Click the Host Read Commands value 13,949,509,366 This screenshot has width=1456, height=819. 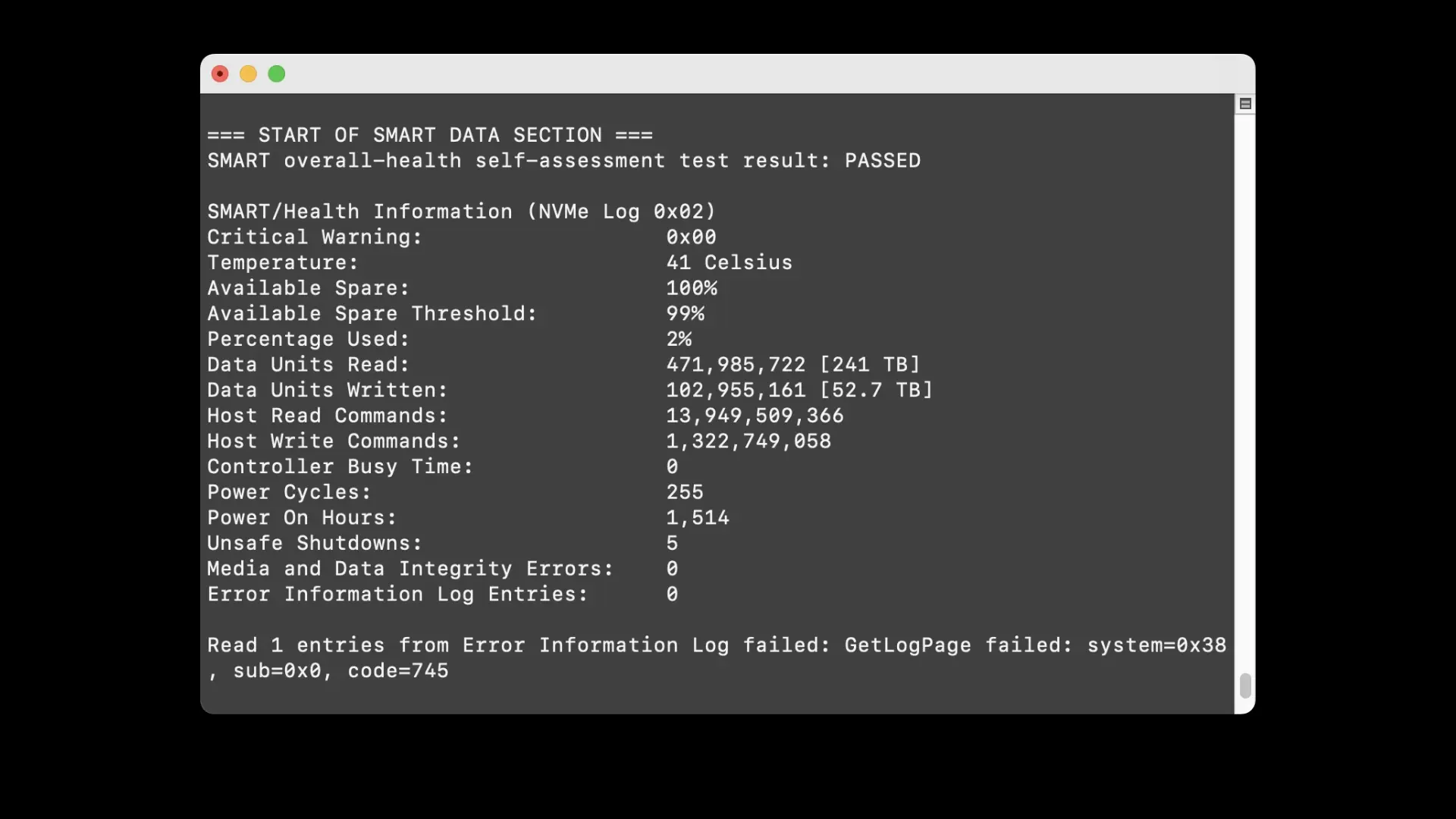[x=755, y=416]
